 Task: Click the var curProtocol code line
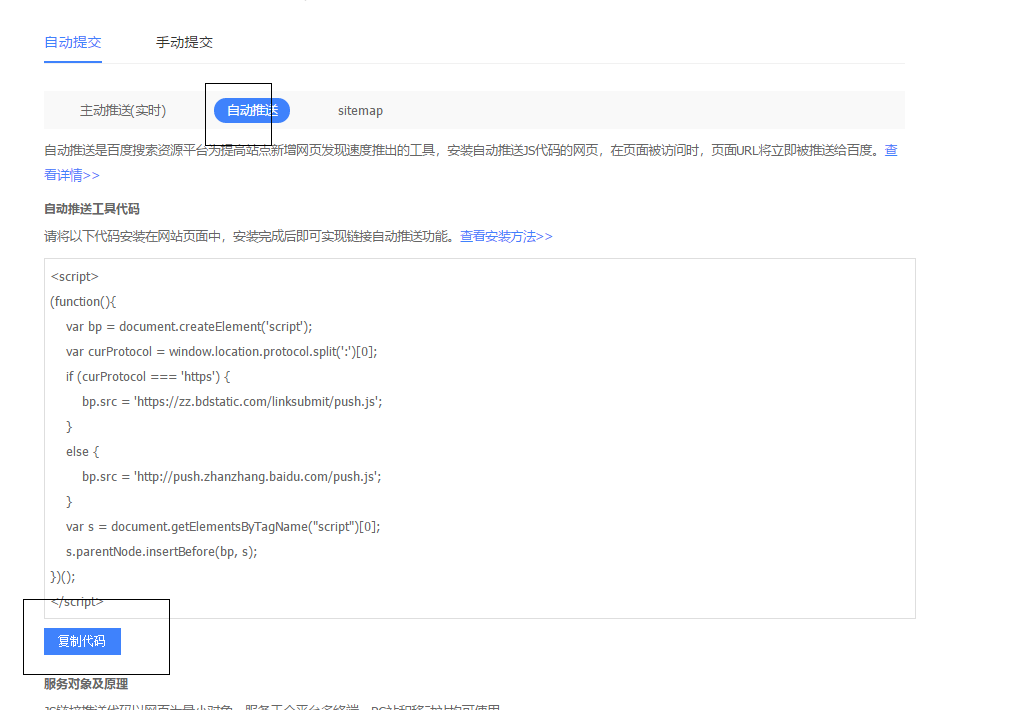(x=221, y=351)
